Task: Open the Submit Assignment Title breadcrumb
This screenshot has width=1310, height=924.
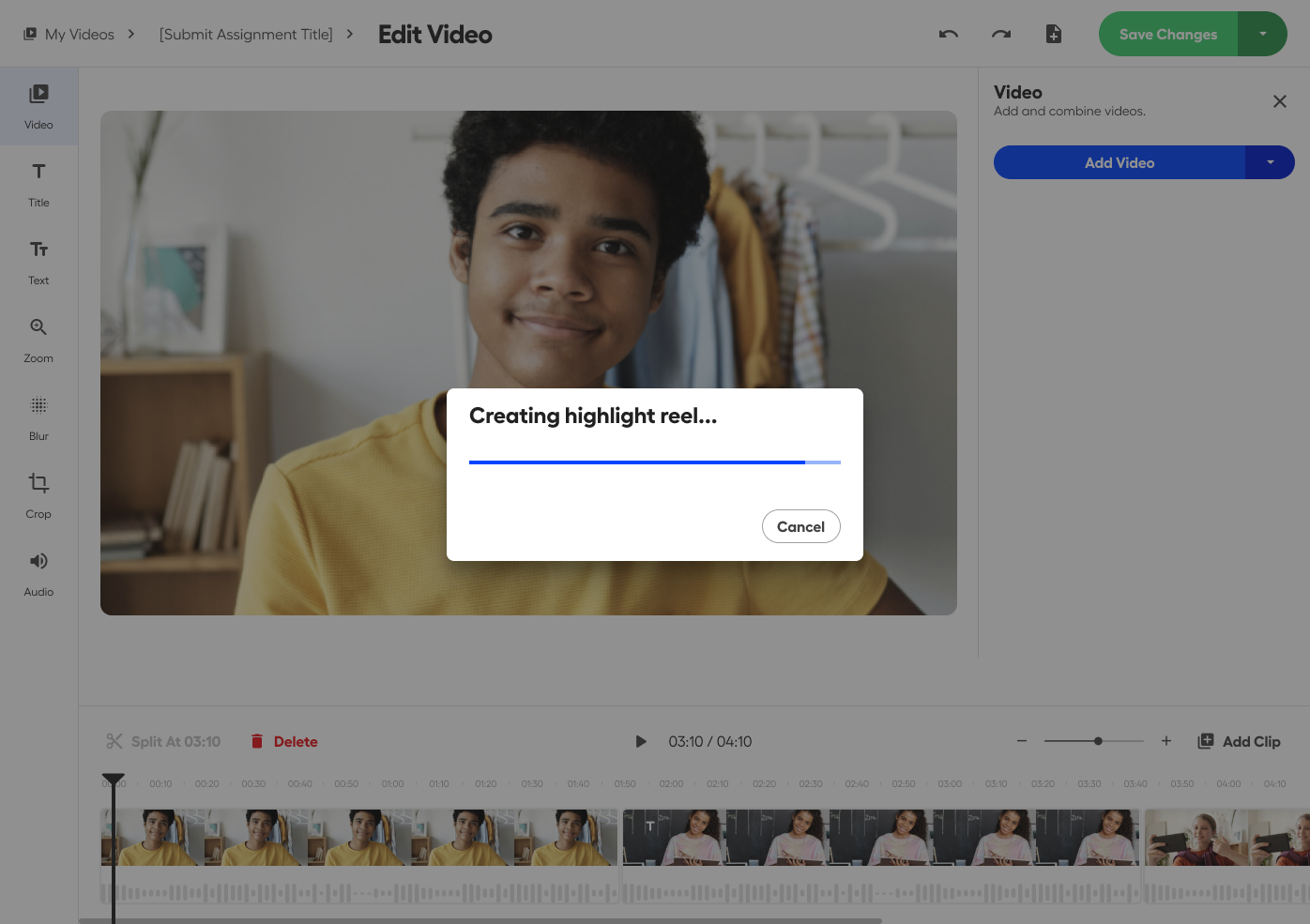Action: [246, 35]
